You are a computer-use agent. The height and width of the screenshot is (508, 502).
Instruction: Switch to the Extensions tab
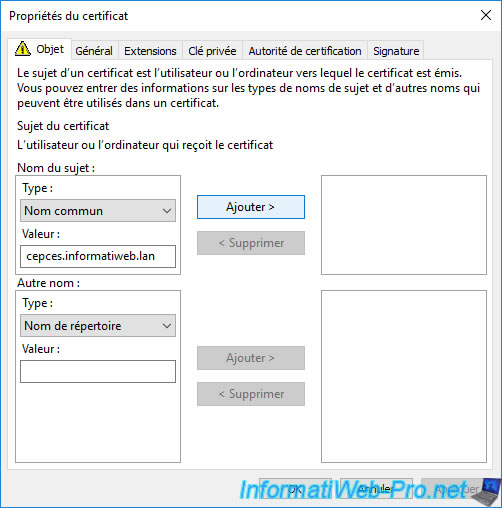point(150,51)
